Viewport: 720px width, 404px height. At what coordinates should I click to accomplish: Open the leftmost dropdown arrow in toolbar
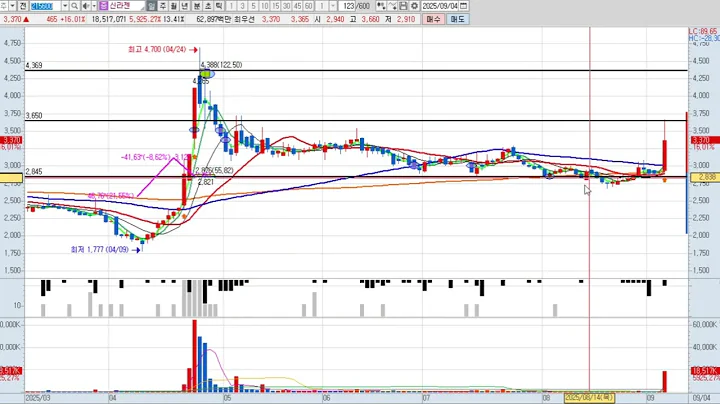[x=13, y=6]
